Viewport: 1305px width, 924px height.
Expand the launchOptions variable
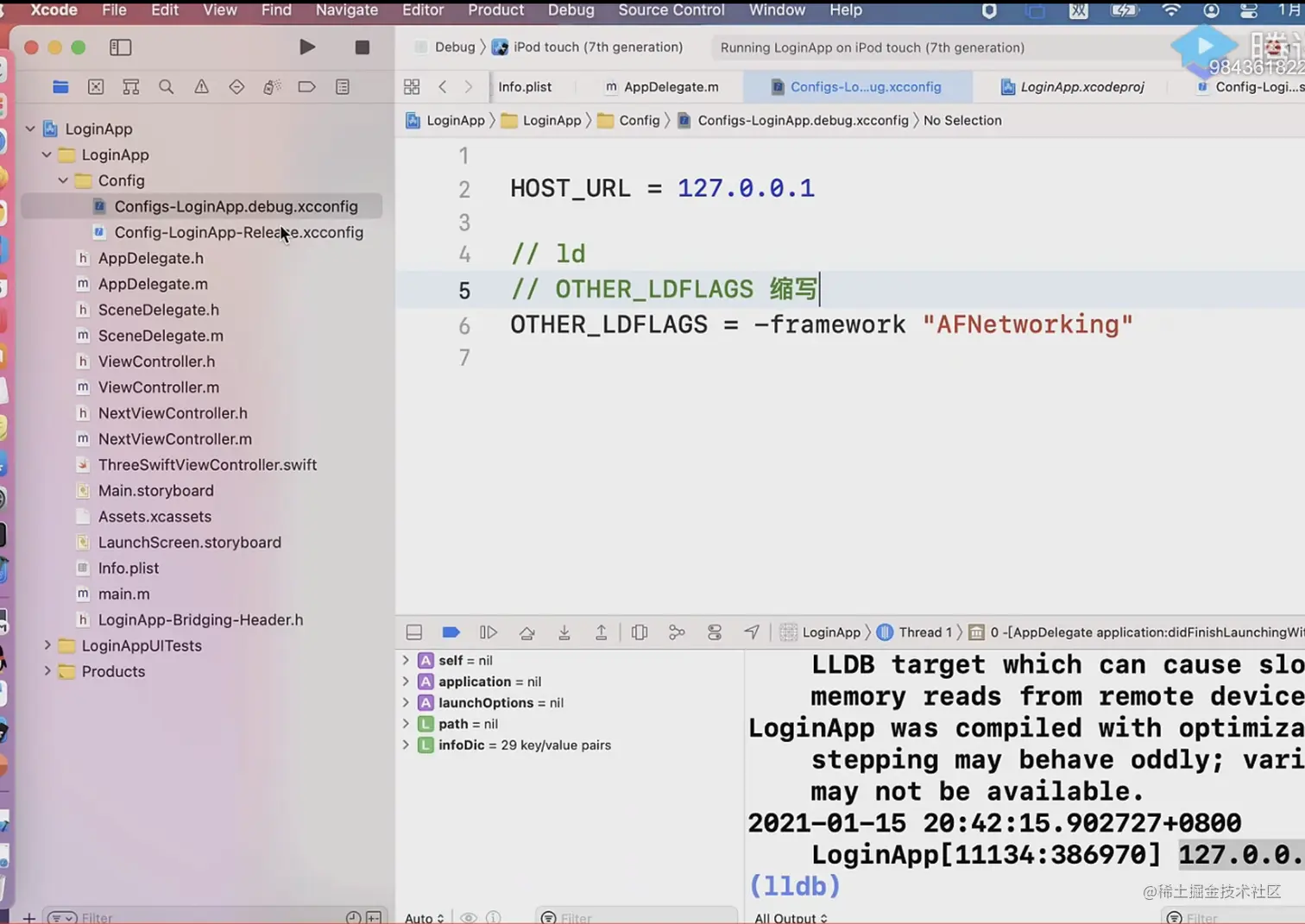click(x=406, y=702)
